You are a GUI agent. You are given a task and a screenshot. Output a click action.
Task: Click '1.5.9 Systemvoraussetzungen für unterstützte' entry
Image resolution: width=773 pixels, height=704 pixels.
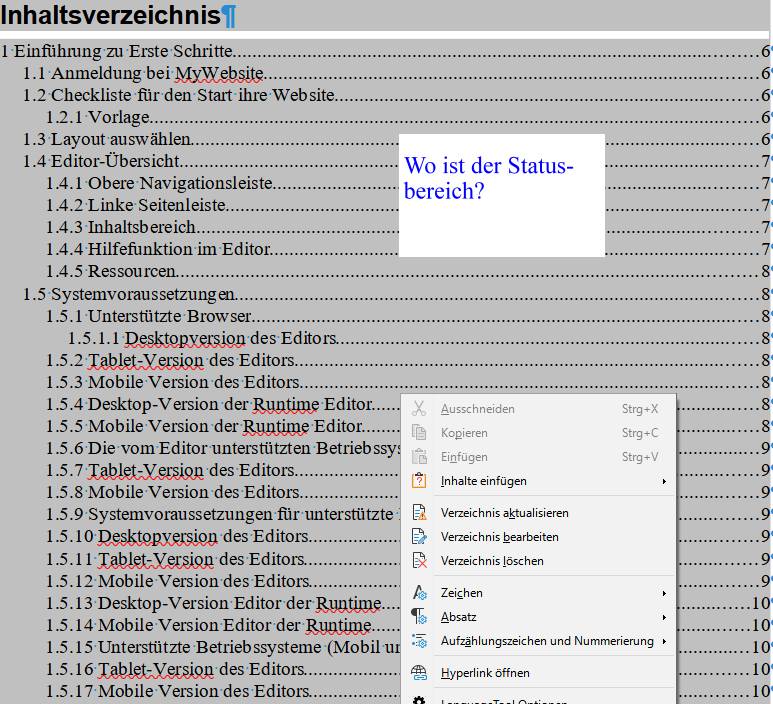coord(220,514)
